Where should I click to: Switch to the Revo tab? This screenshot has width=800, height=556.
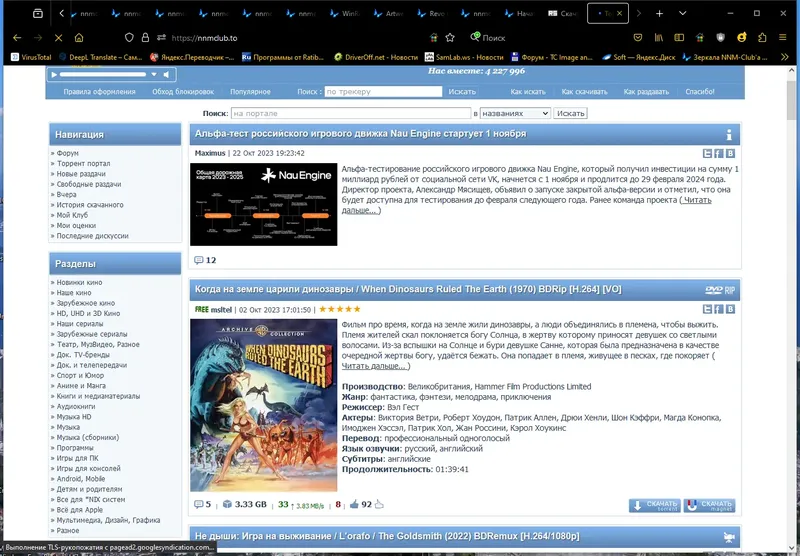[x=433, y=14]
